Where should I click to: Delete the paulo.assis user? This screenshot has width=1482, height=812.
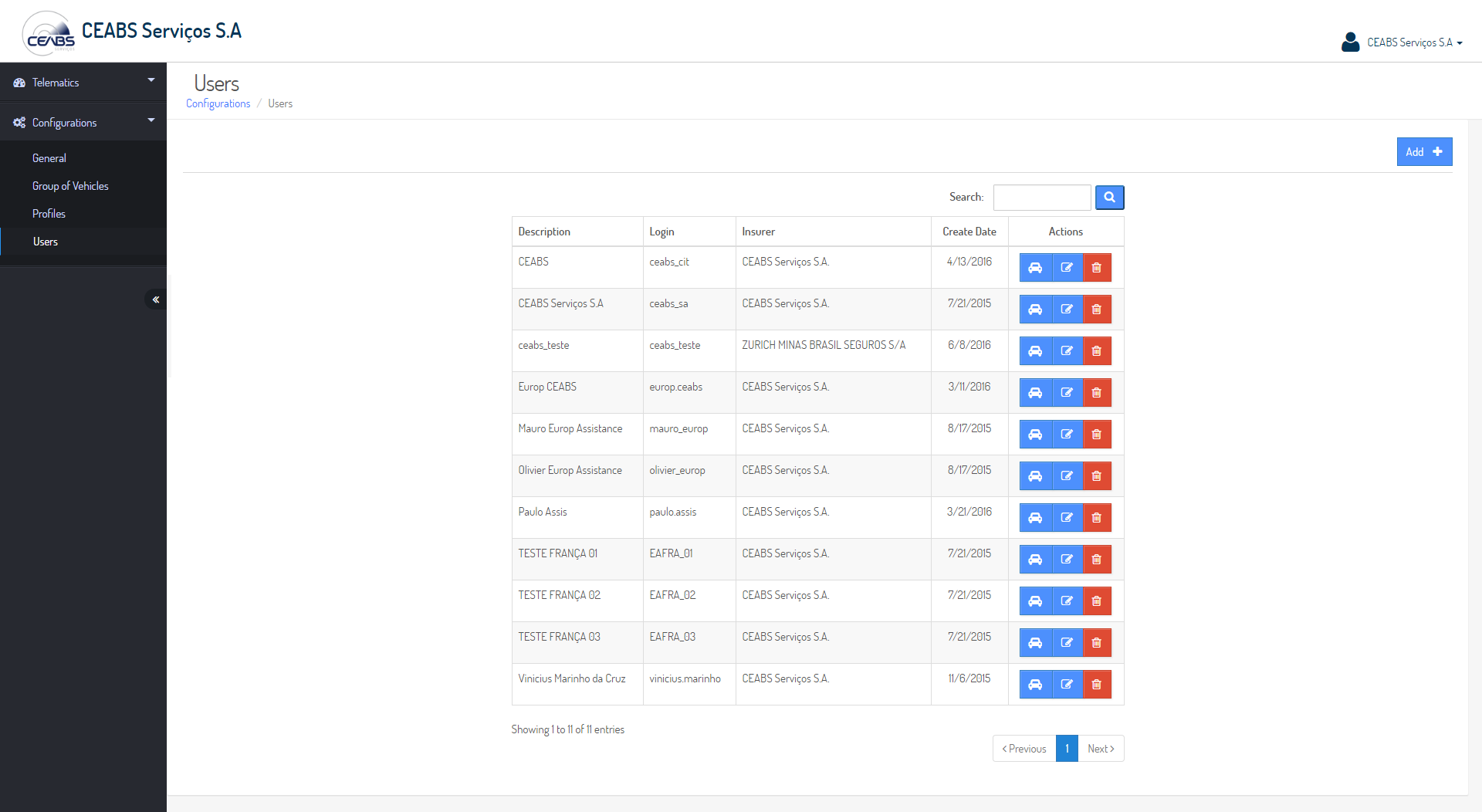coord(1097,518)
